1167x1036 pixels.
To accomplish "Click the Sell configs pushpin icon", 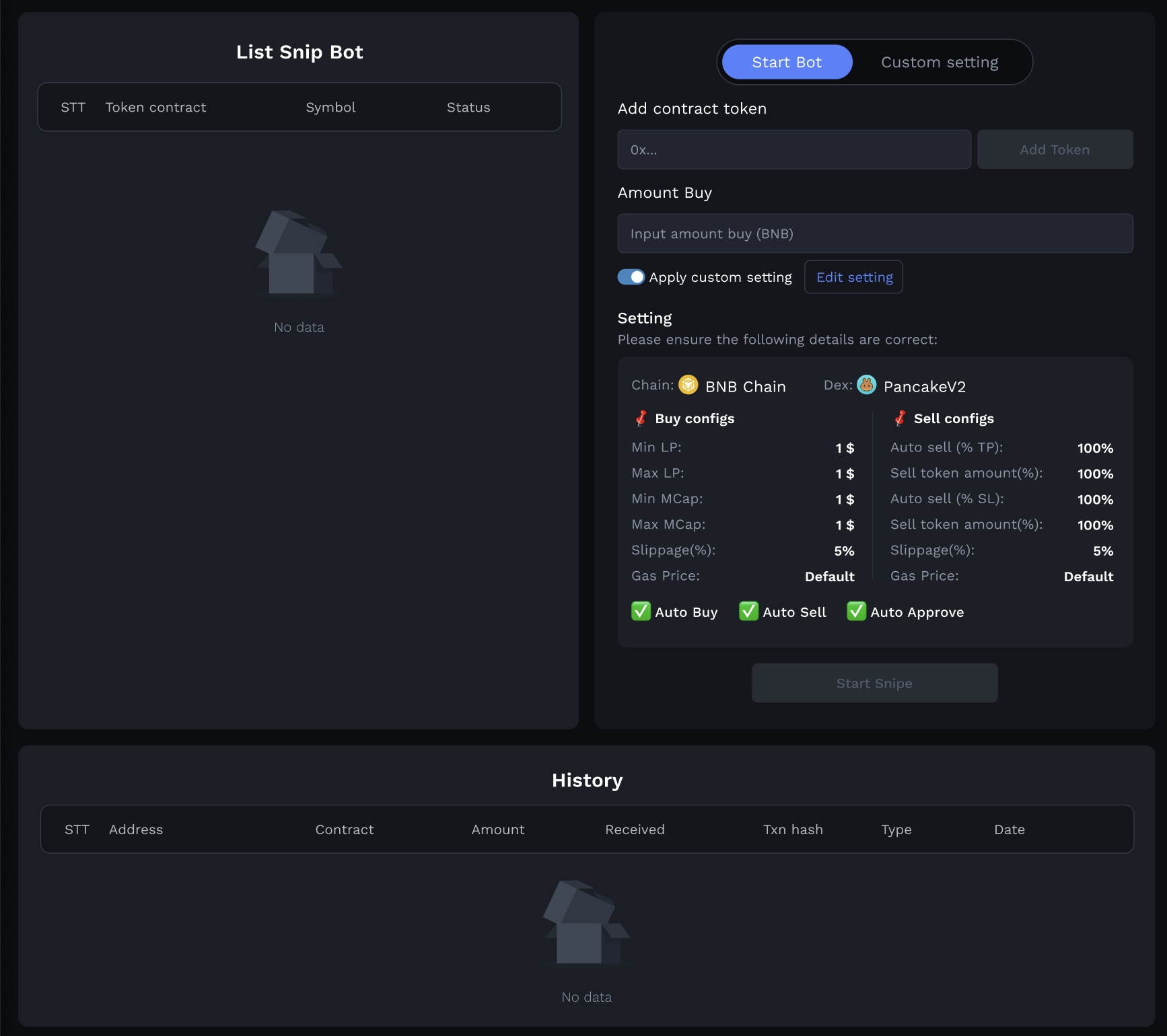I will point(900,418).
